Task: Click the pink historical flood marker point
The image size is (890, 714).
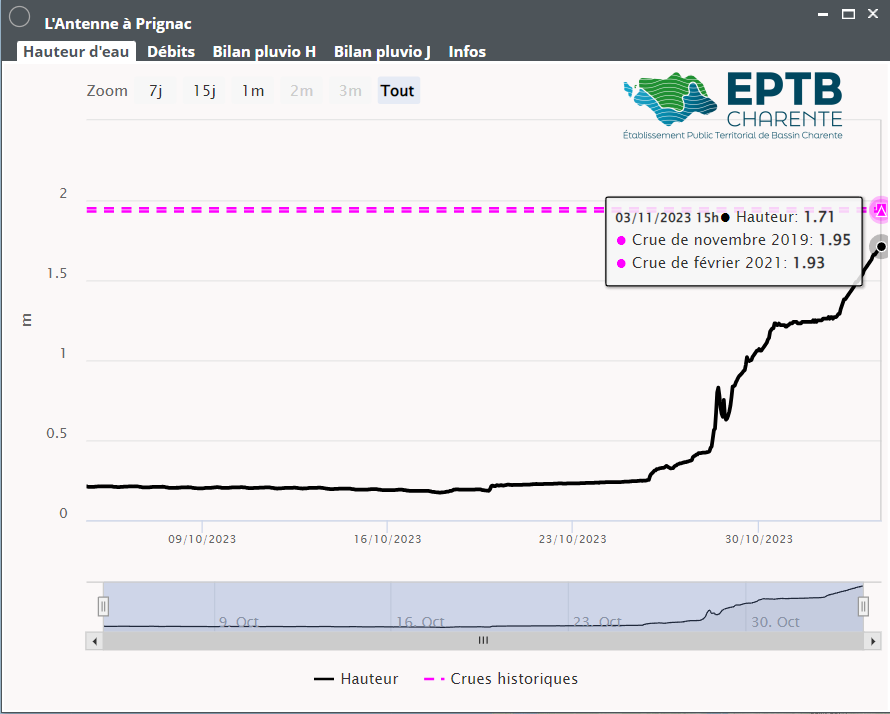Action: point(880,210)
